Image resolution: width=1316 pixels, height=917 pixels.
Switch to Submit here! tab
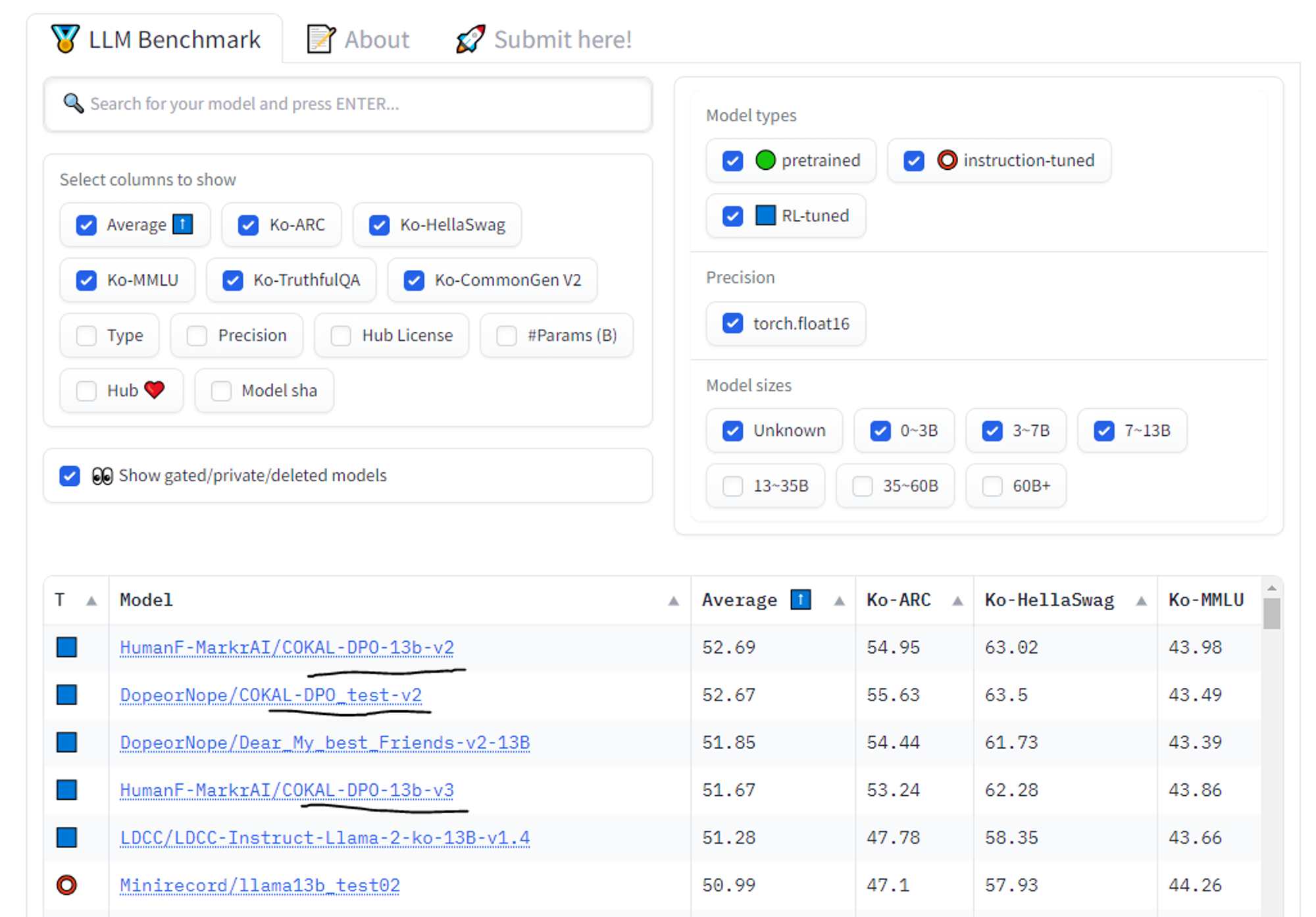tap(544, 39)
